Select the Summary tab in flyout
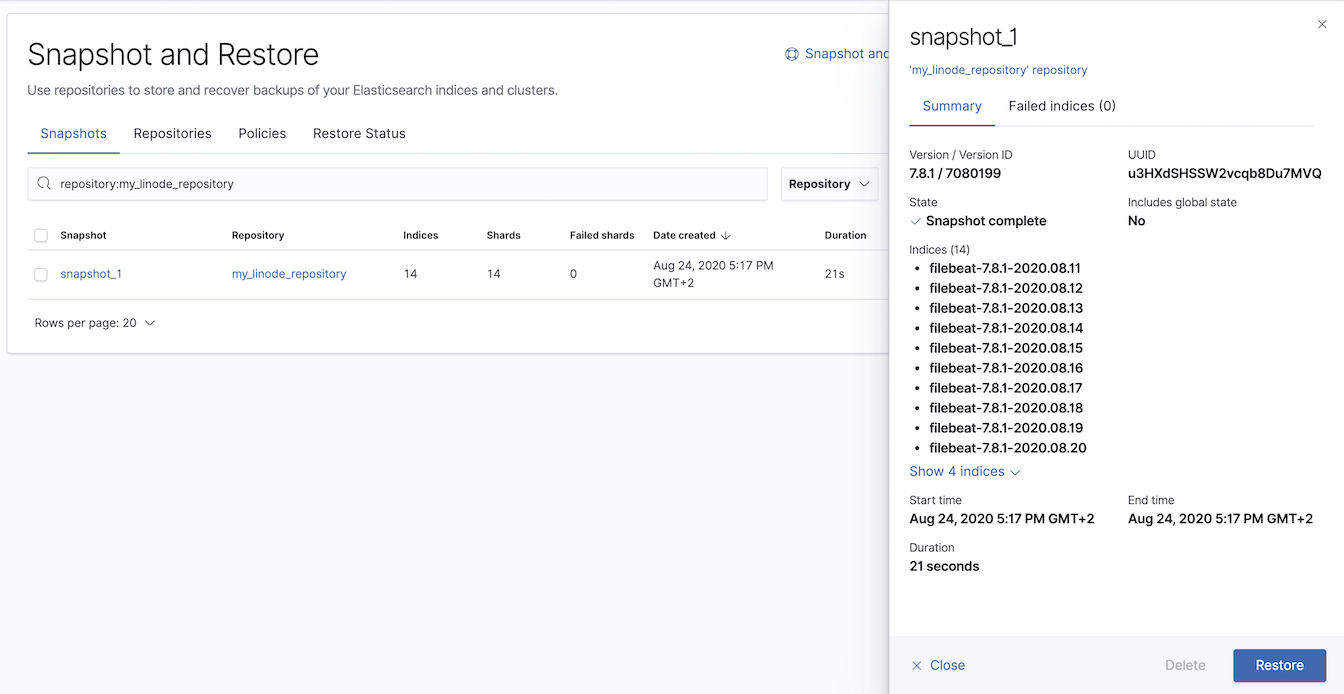The width and height of the screenshot is (1344, 694). tap(952, 106)
